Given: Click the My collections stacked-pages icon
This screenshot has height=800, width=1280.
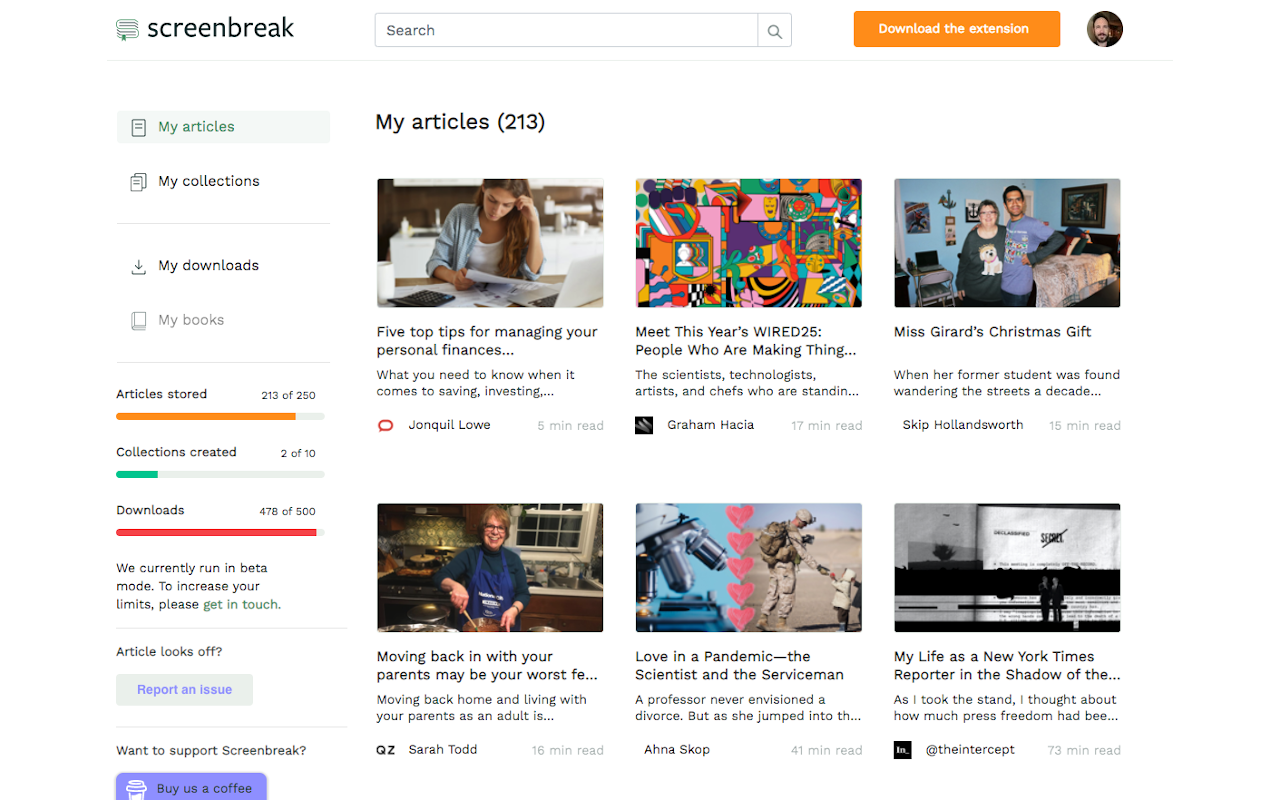Looking at the screenshot, I should (137, 181).
